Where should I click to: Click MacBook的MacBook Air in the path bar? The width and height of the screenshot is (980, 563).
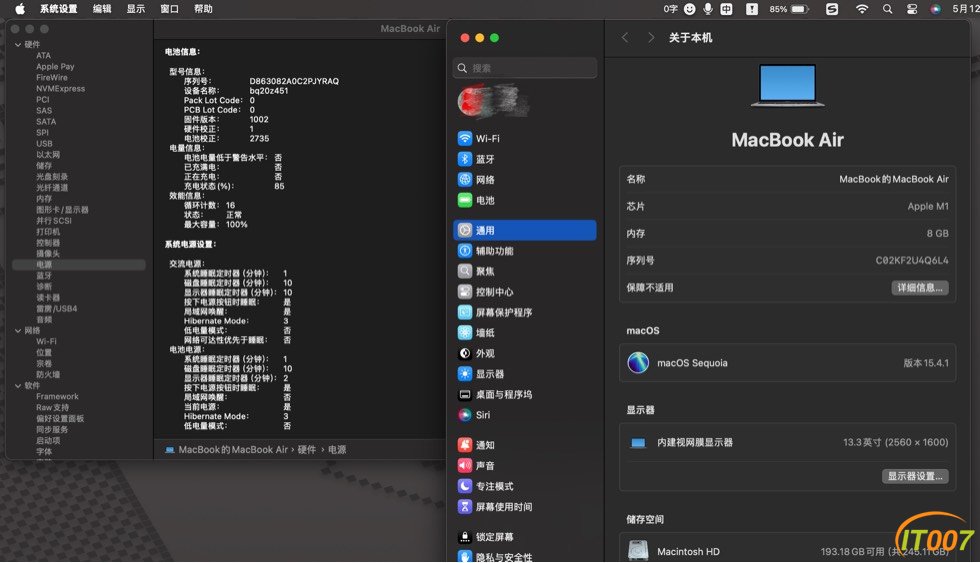233,450
